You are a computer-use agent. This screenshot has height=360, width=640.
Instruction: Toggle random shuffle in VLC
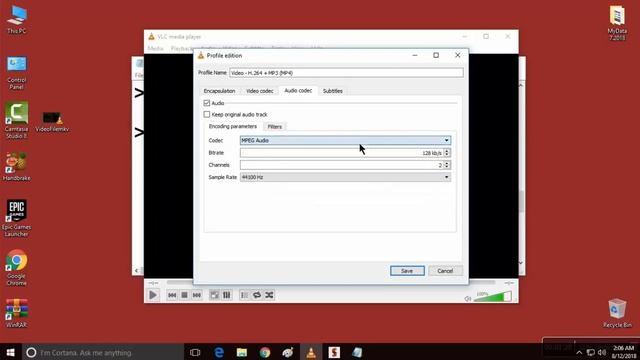[x=269, y=295]
